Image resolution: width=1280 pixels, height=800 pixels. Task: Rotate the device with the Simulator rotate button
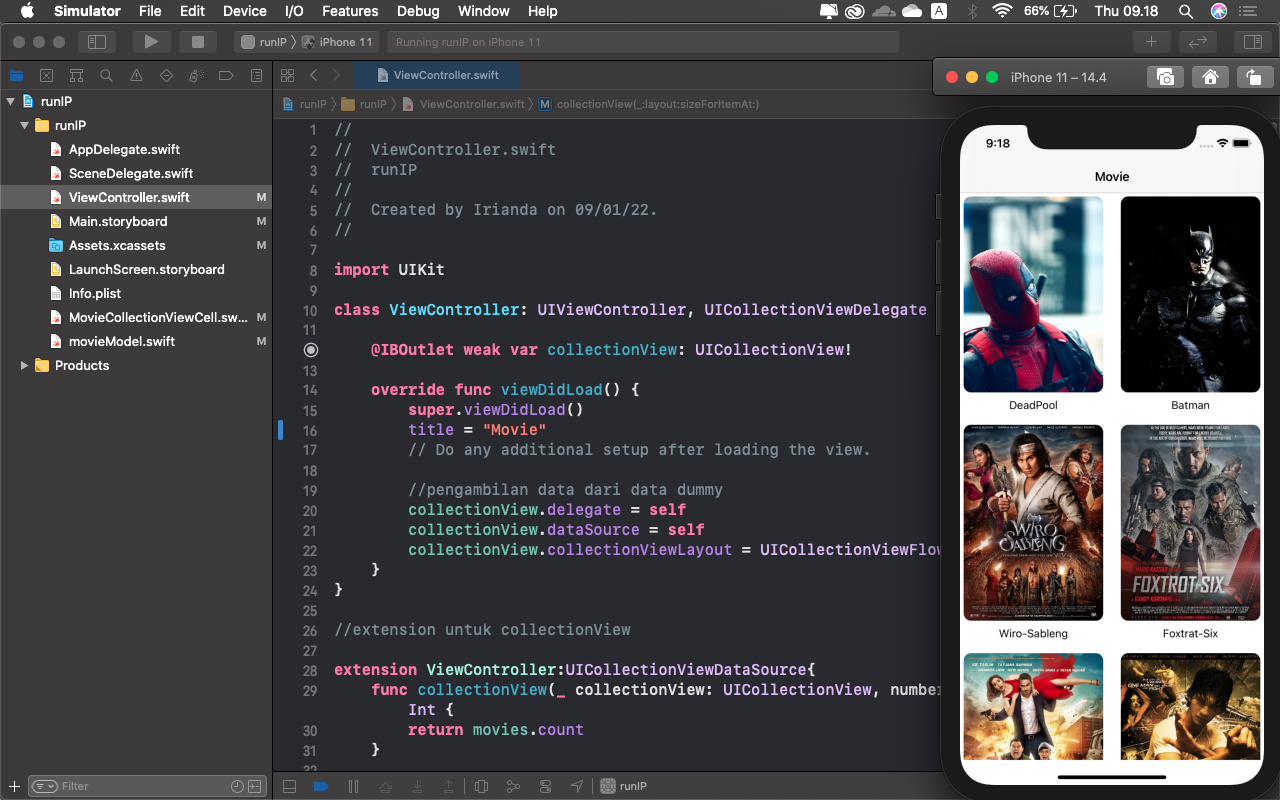coord(1253,77)
